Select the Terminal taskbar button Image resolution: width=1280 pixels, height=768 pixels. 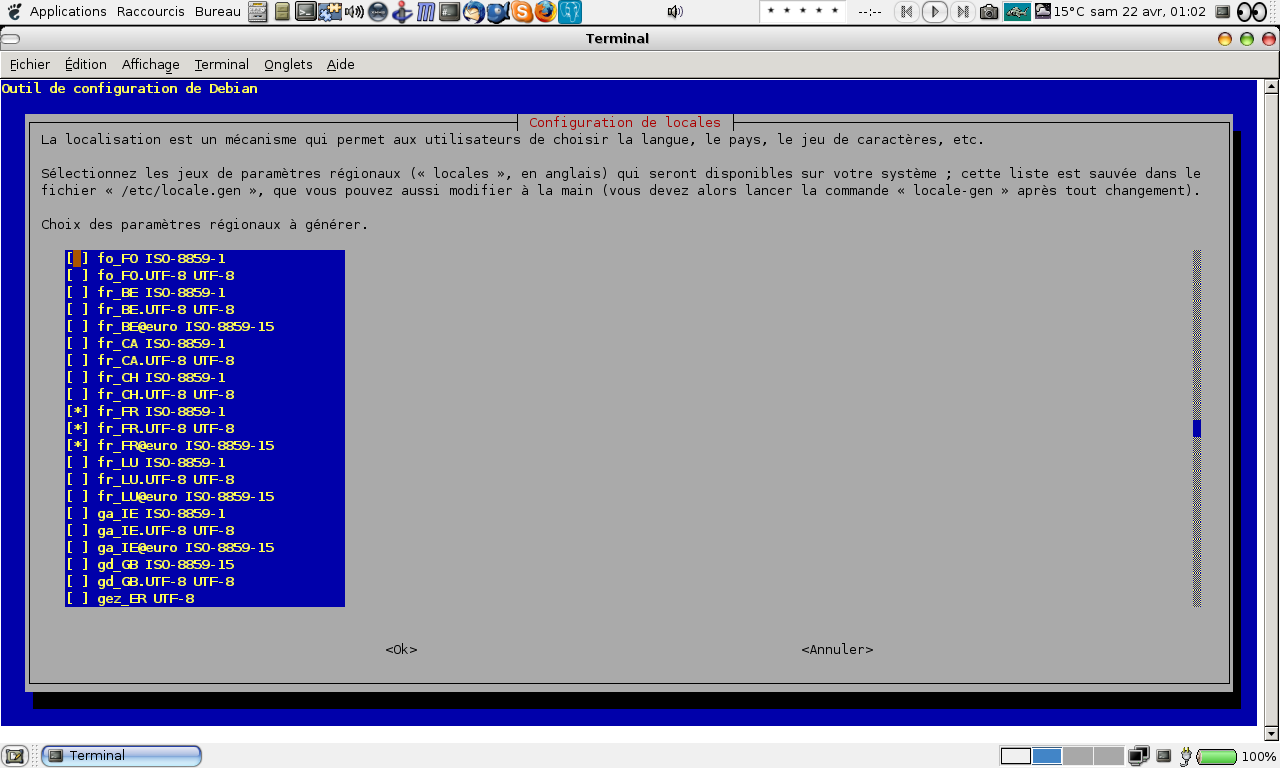(x=121, y=756)
